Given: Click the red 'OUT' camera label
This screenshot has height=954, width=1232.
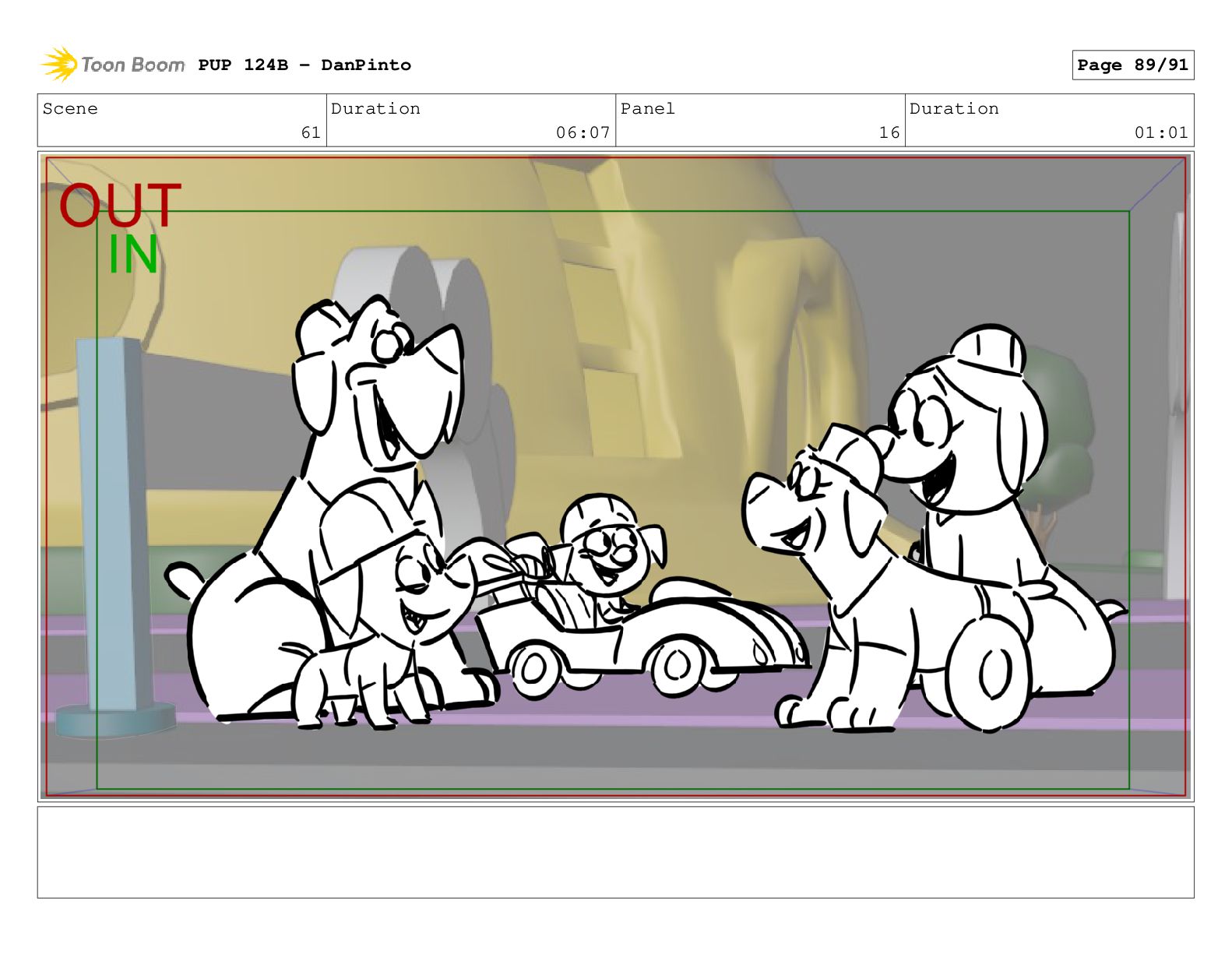Looking at the screenshot, I should point(120,205).
